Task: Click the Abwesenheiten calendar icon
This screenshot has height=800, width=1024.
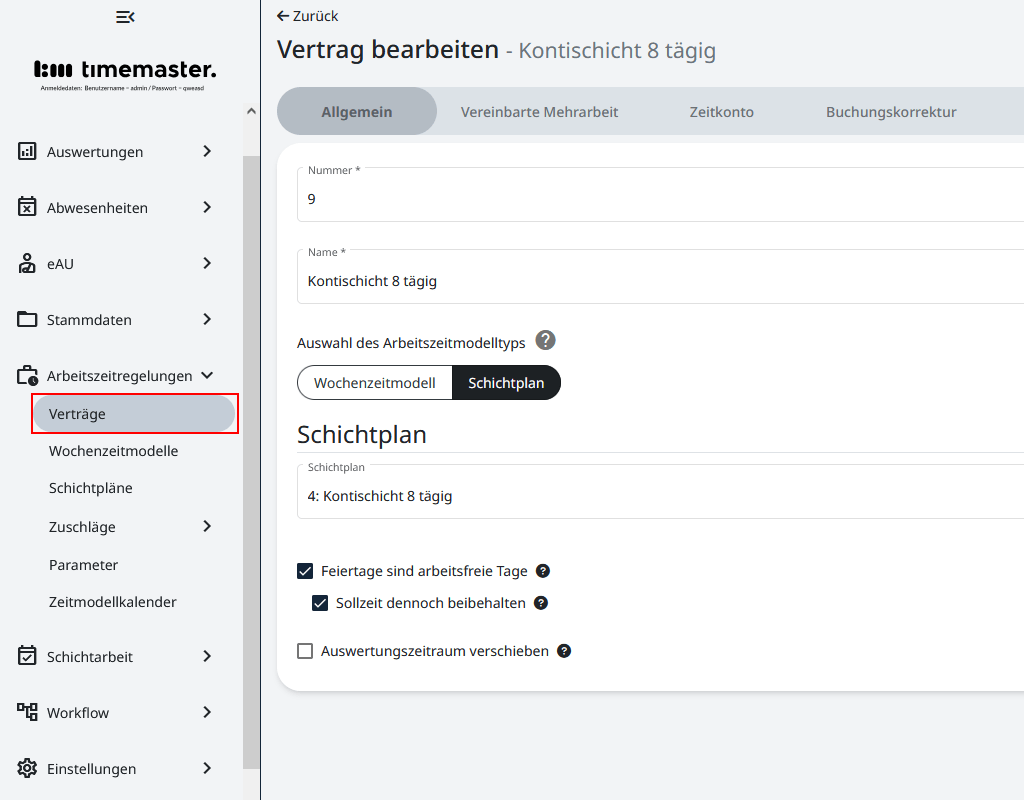Action: click(28, 208)
